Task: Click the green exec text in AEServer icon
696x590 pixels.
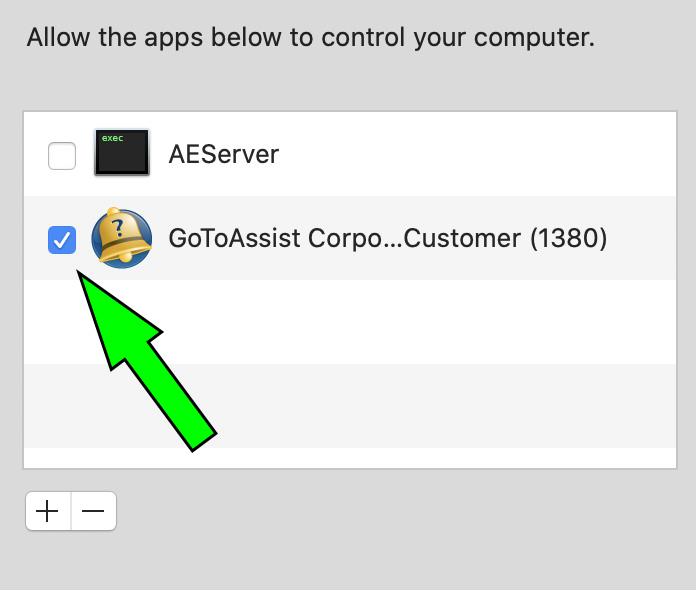Action: tap(112, 138)
